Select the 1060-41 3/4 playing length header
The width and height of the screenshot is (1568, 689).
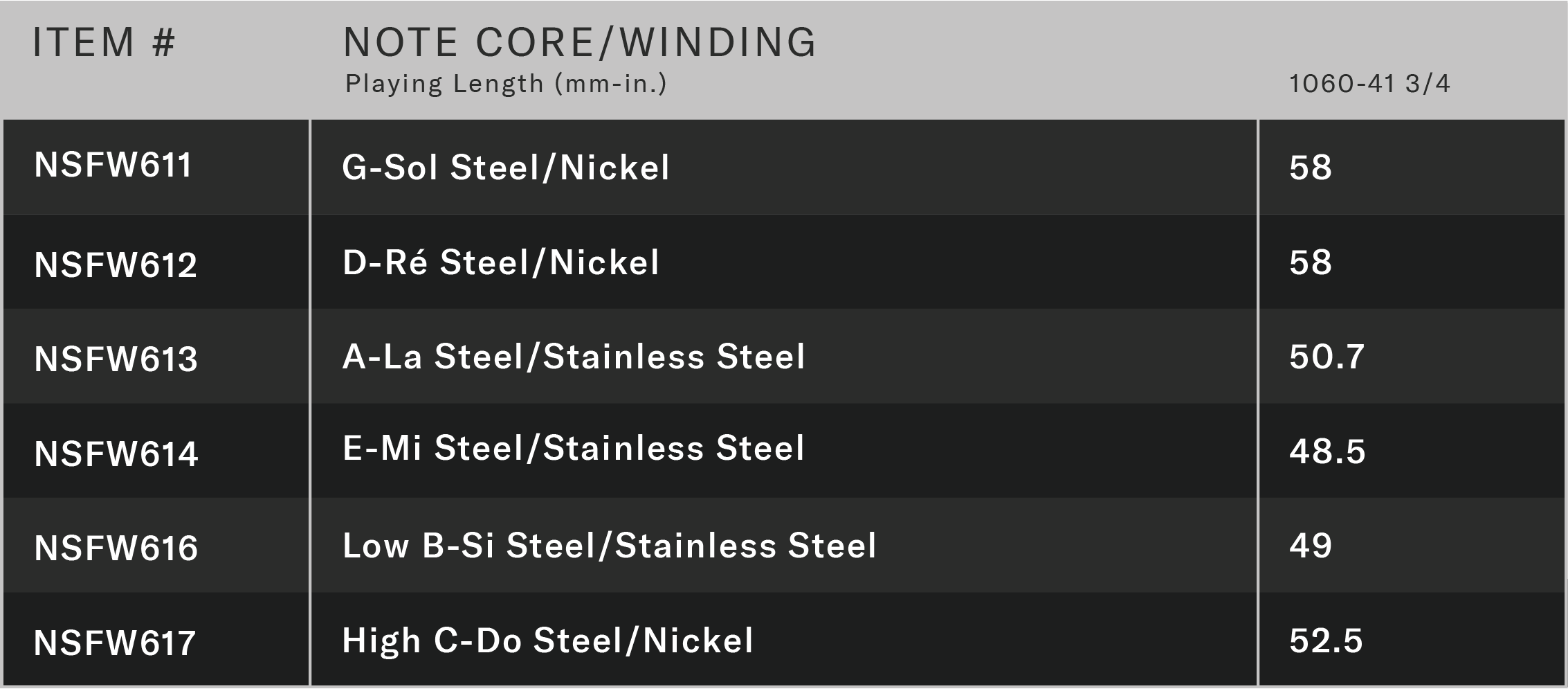pos(1369,84)
